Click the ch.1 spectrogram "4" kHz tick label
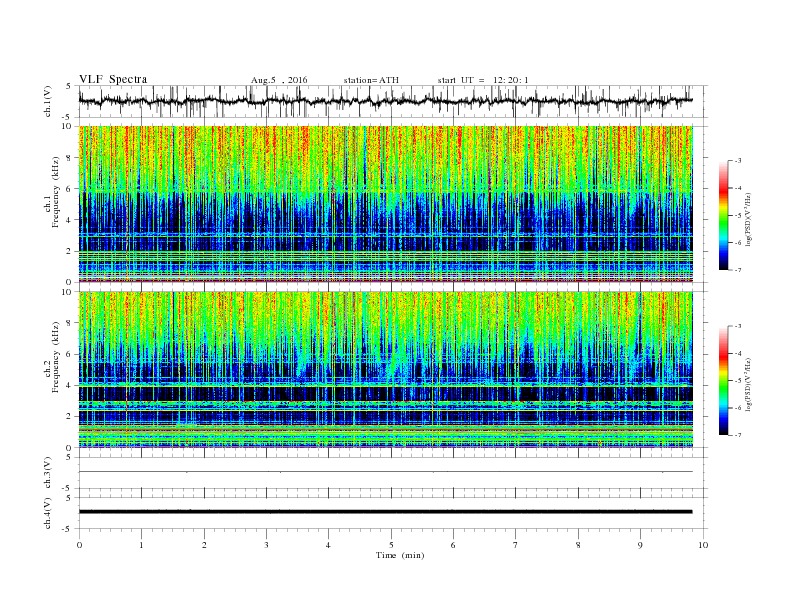Viewport: 792px width, 612px height. [x=69, y=220]
